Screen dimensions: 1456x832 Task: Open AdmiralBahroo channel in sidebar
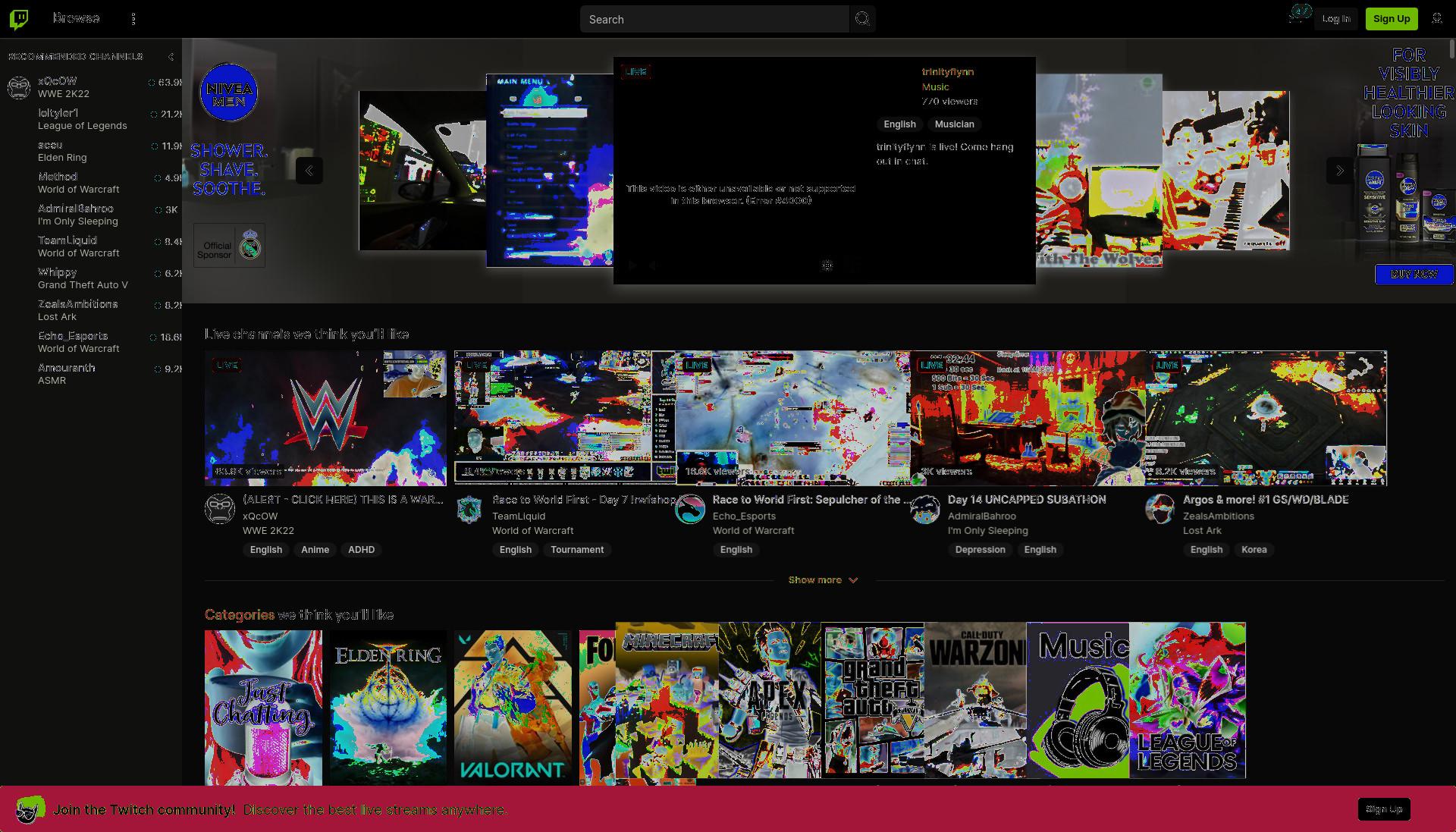(91, 215)
